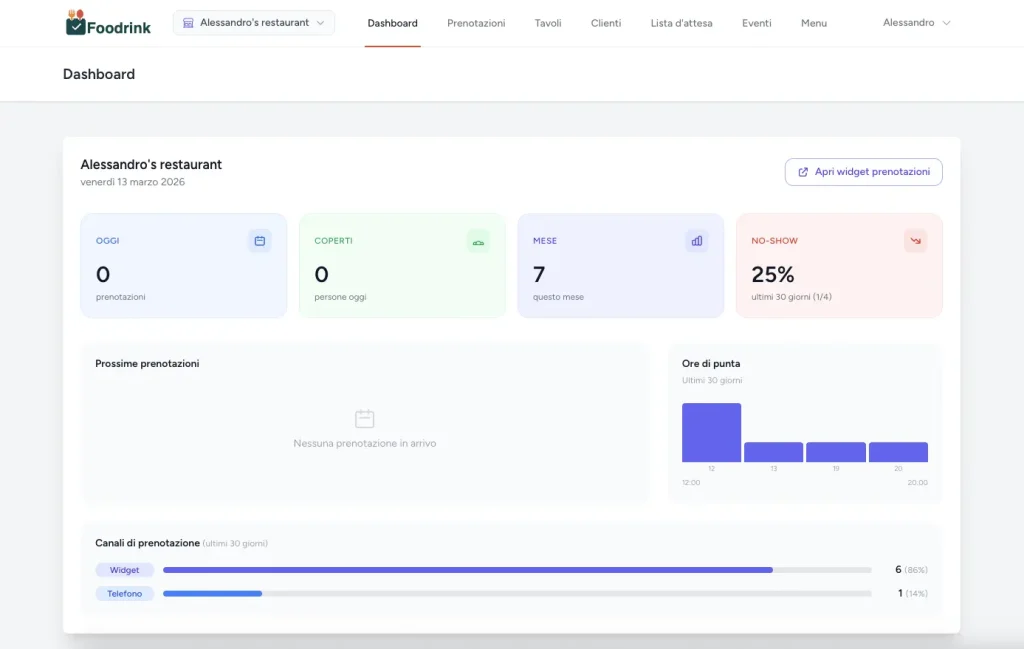Click the bar chart icon in Mese card
1024x649 pixels.
pyautogui.click(x=696, y=241)
